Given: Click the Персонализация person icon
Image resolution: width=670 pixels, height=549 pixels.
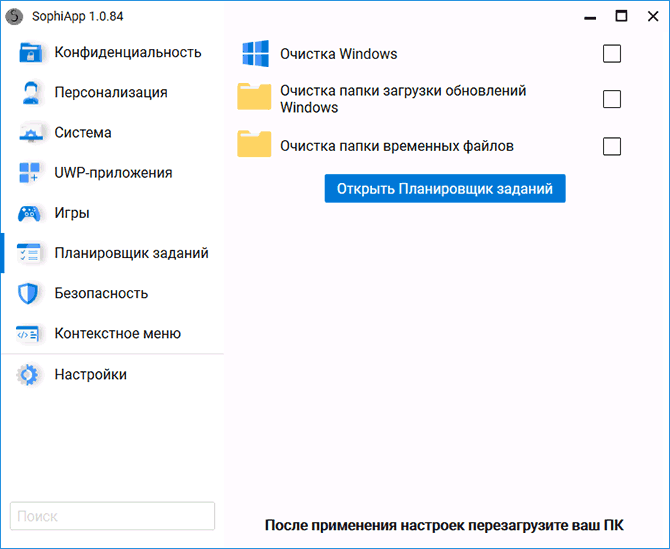Looking at the screenshot, I should coord(30,92).
